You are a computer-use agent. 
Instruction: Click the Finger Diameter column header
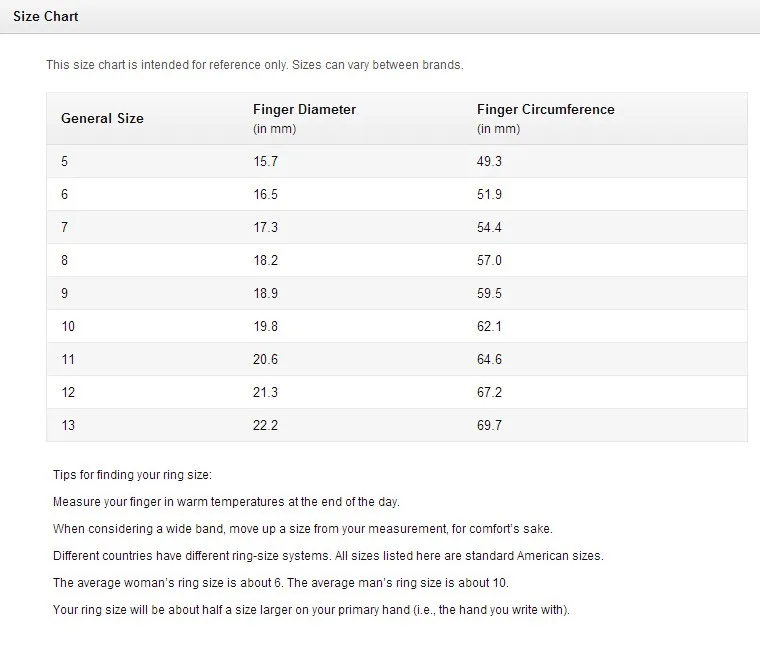pos(304,110)
